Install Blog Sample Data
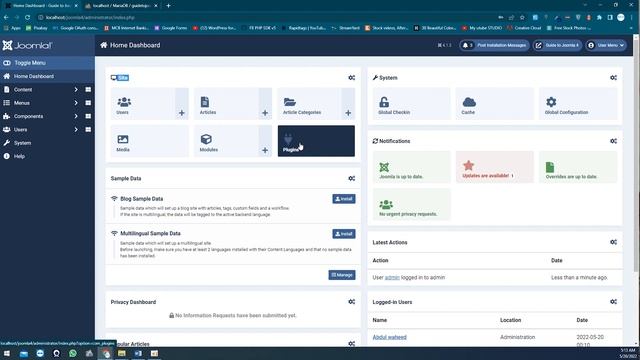 (344, 199)
